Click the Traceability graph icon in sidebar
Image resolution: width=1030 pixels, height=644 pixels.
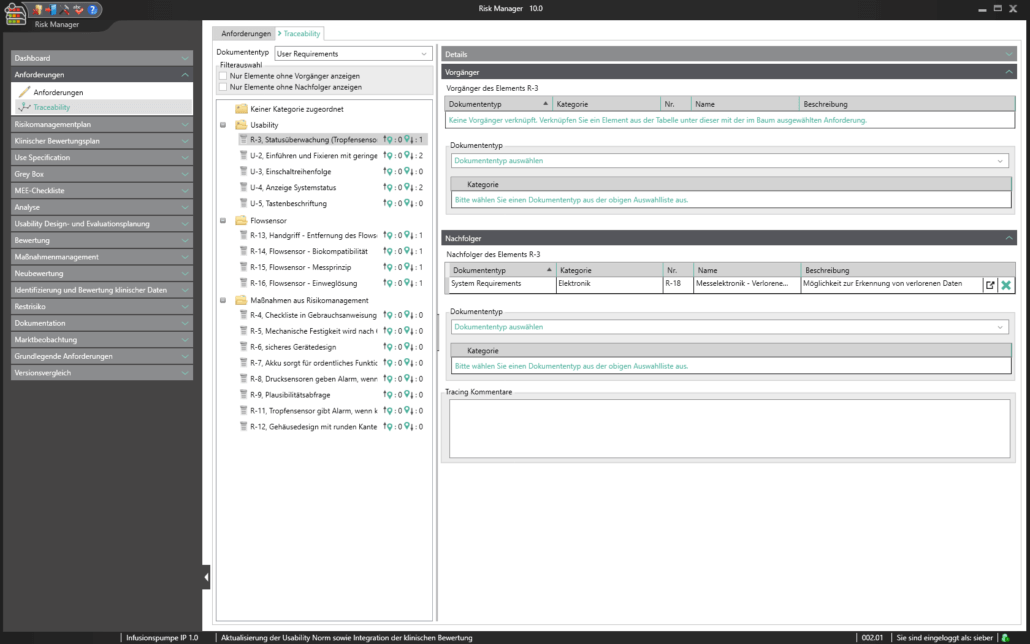click(24, 107)
